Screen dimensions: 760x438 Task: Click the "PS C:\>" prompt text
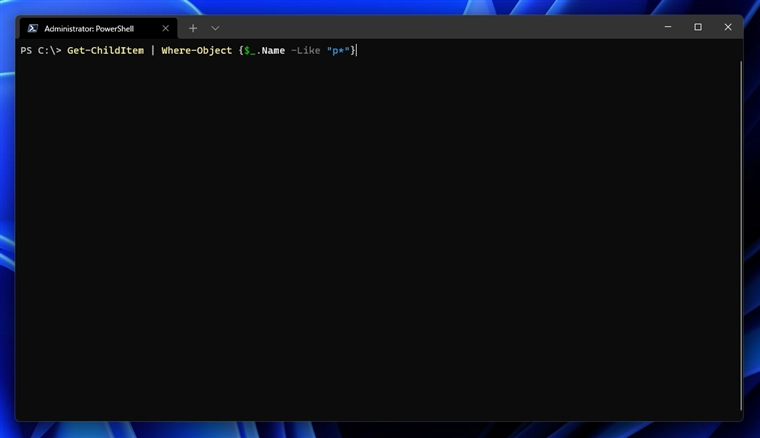(41, 50)
